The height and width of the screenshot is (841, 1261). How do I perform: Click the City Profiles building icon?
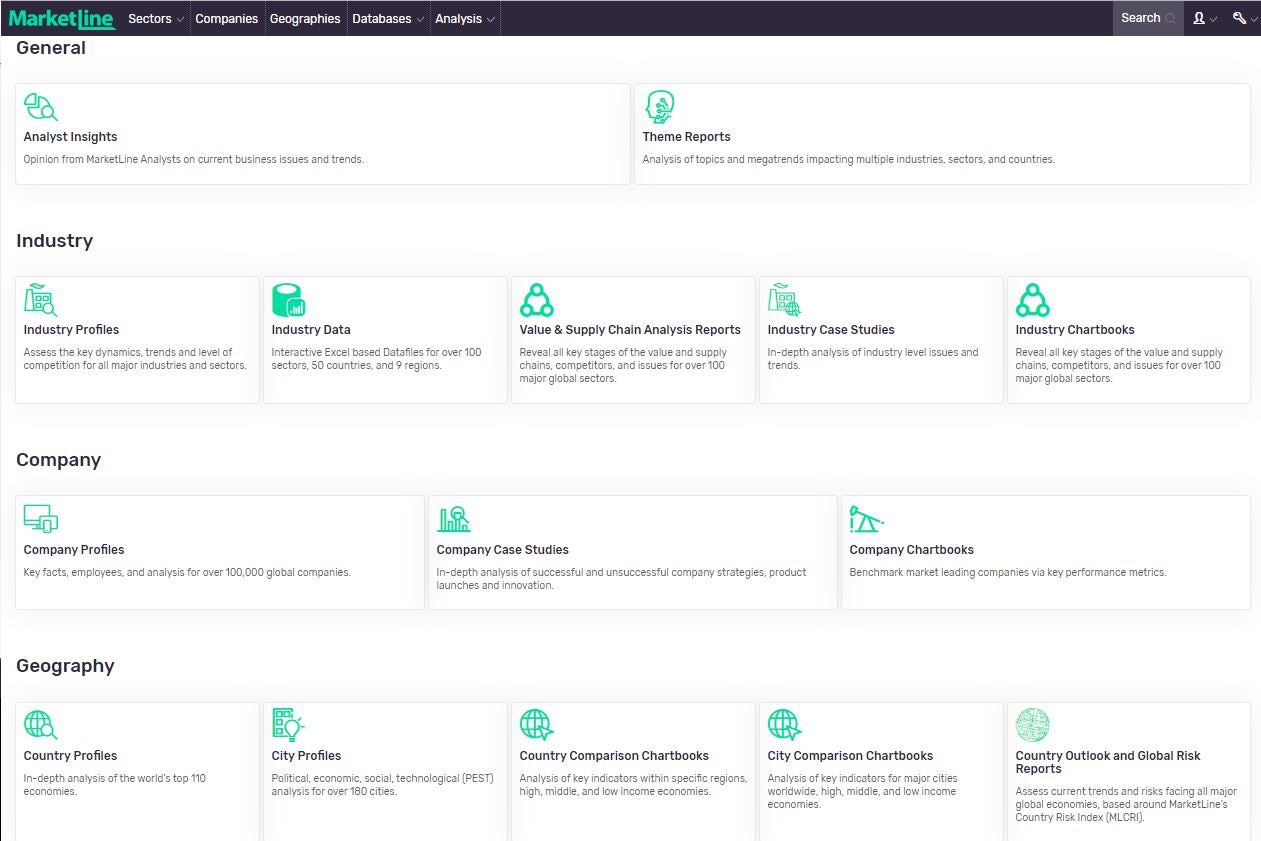pos(288,725)
